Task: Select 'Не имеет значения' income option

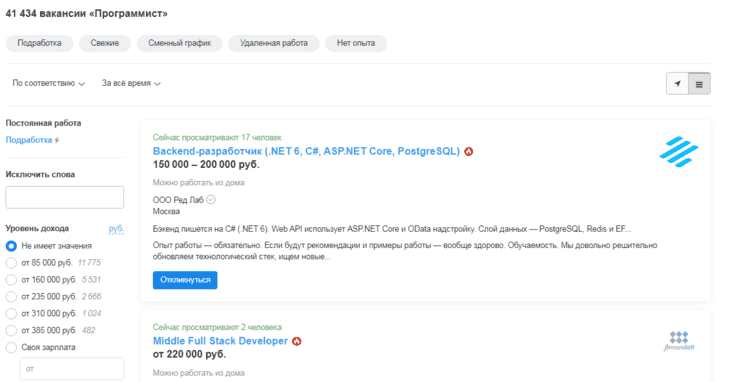Action: pos(11,246)
